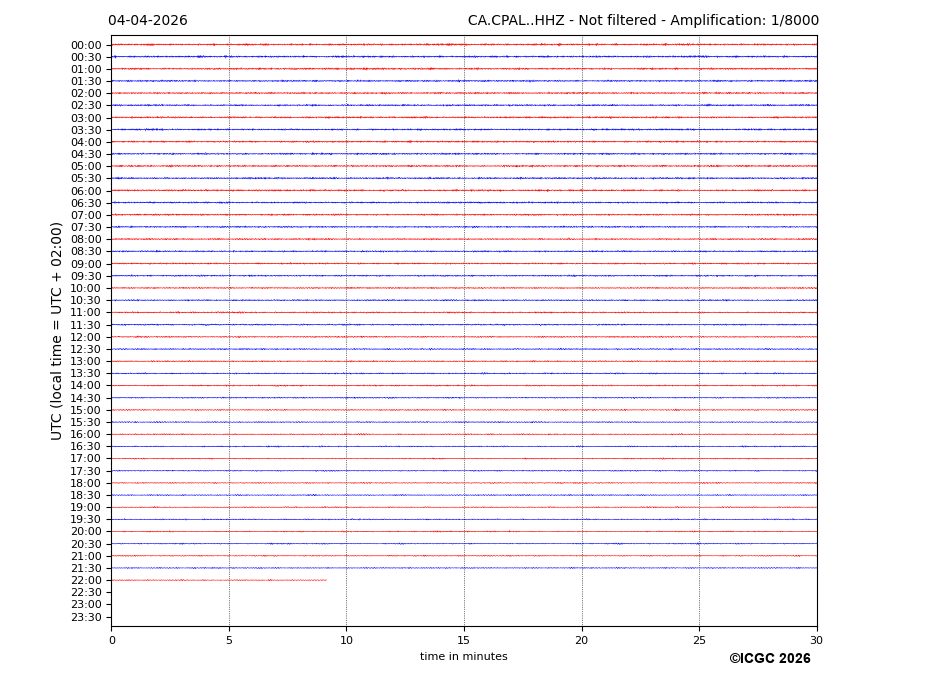Select the 09:30 trace time label

(86, 276)
